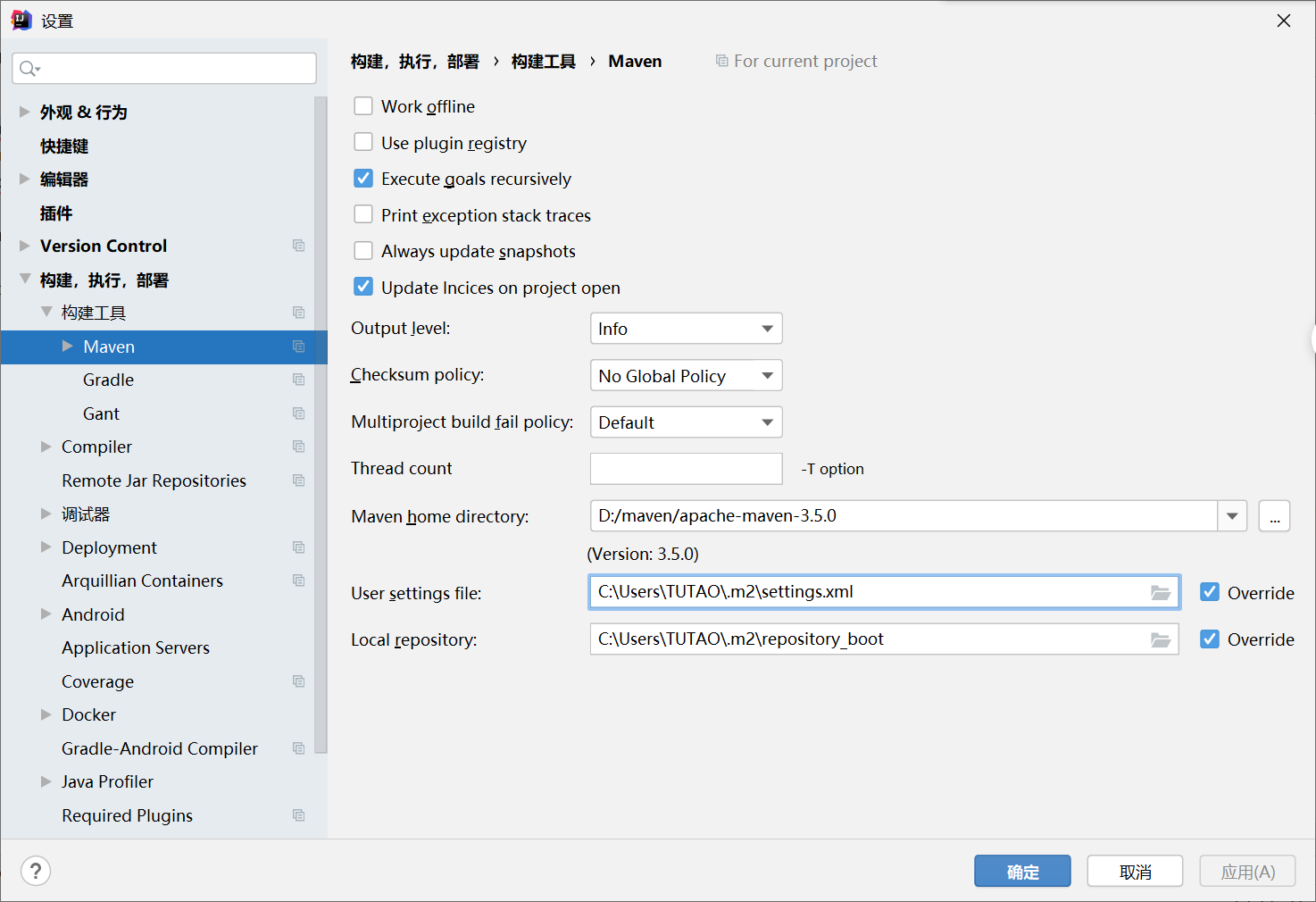Click project-scope icon beside Gant

[299, 413]
